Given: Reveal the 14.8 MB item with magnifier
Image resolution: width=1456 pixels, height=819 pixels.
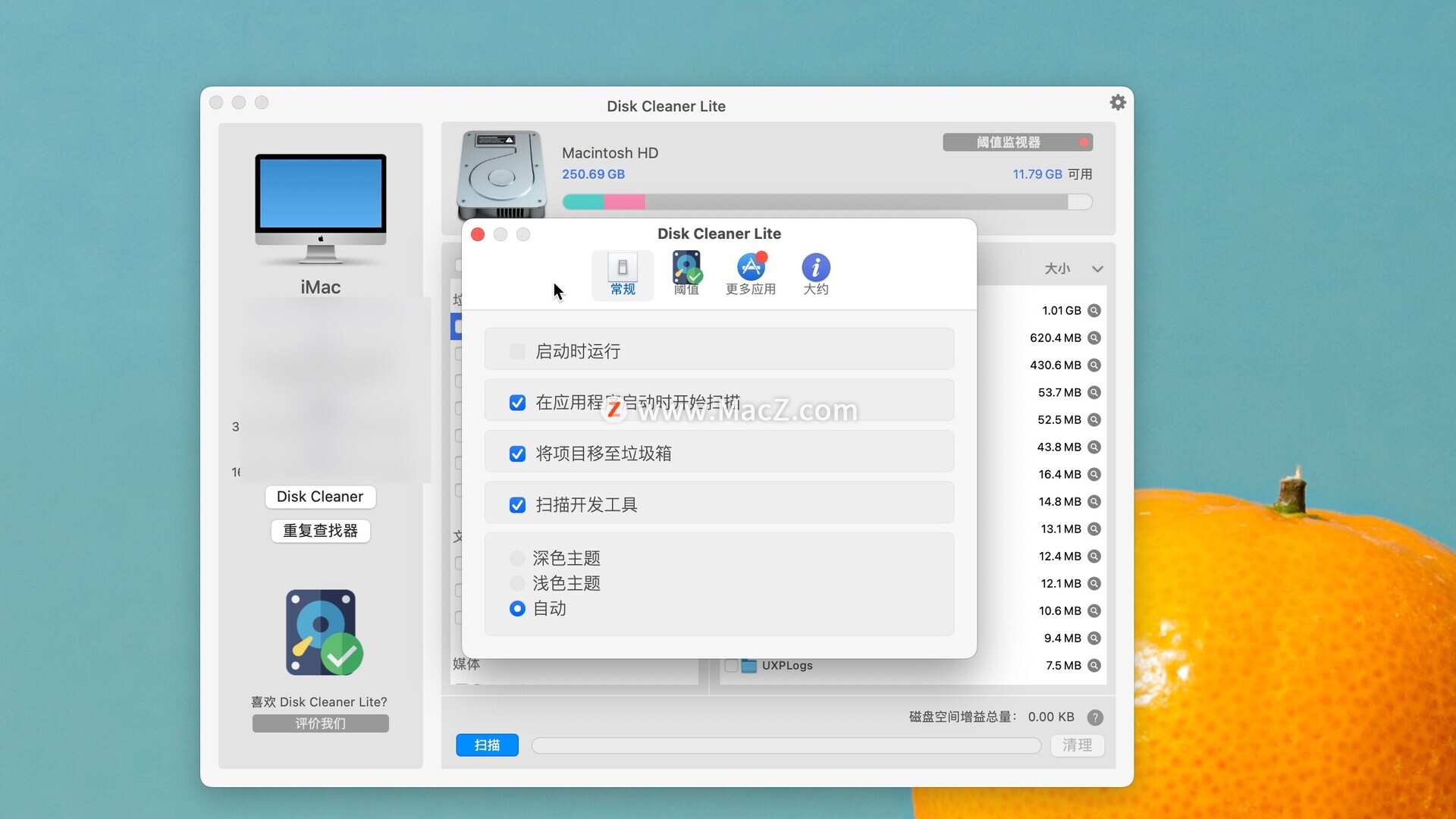Looking at the screenshot, I should (x=1094, y=501).
